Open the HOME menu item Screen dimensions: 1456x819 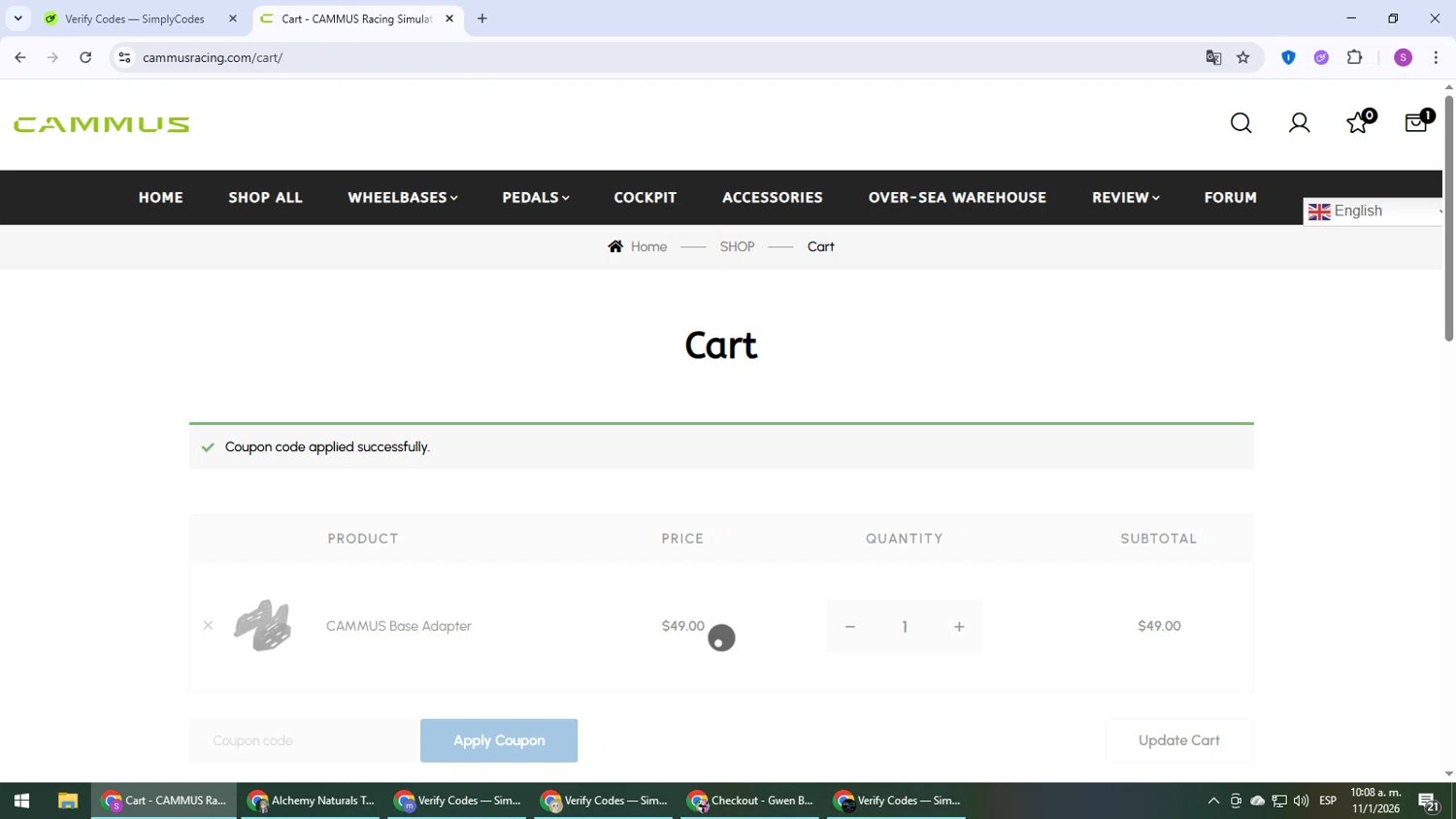161,197
